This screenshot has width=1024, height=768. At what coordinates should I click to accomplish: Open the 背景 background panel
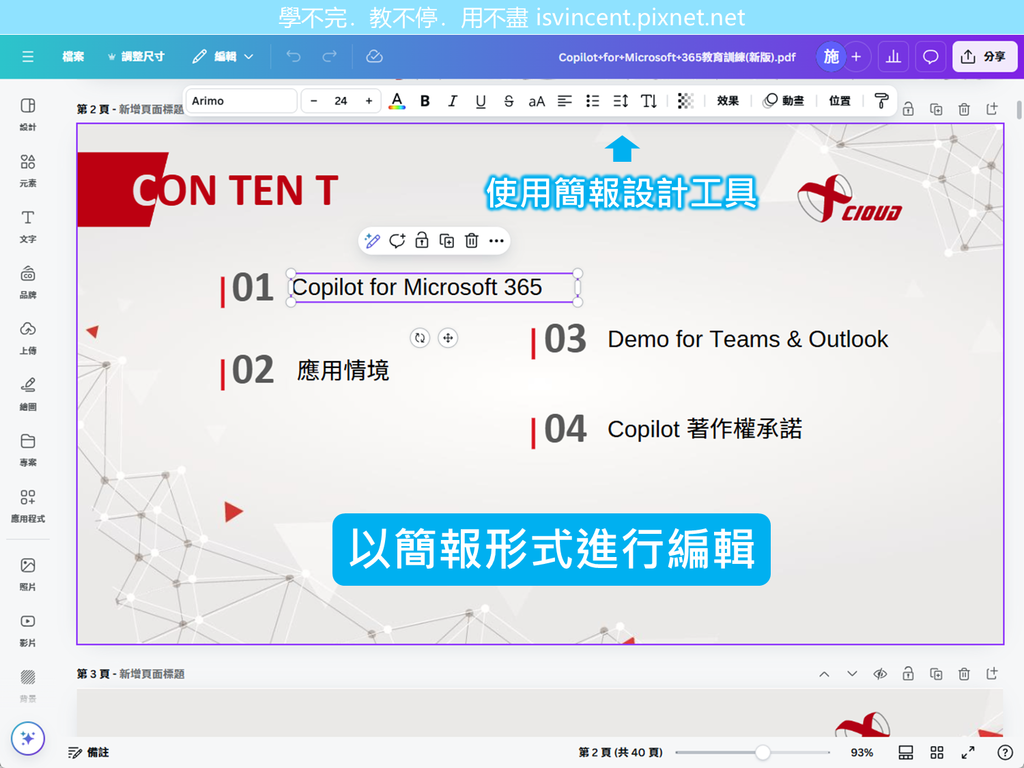[x=27, y=685]
